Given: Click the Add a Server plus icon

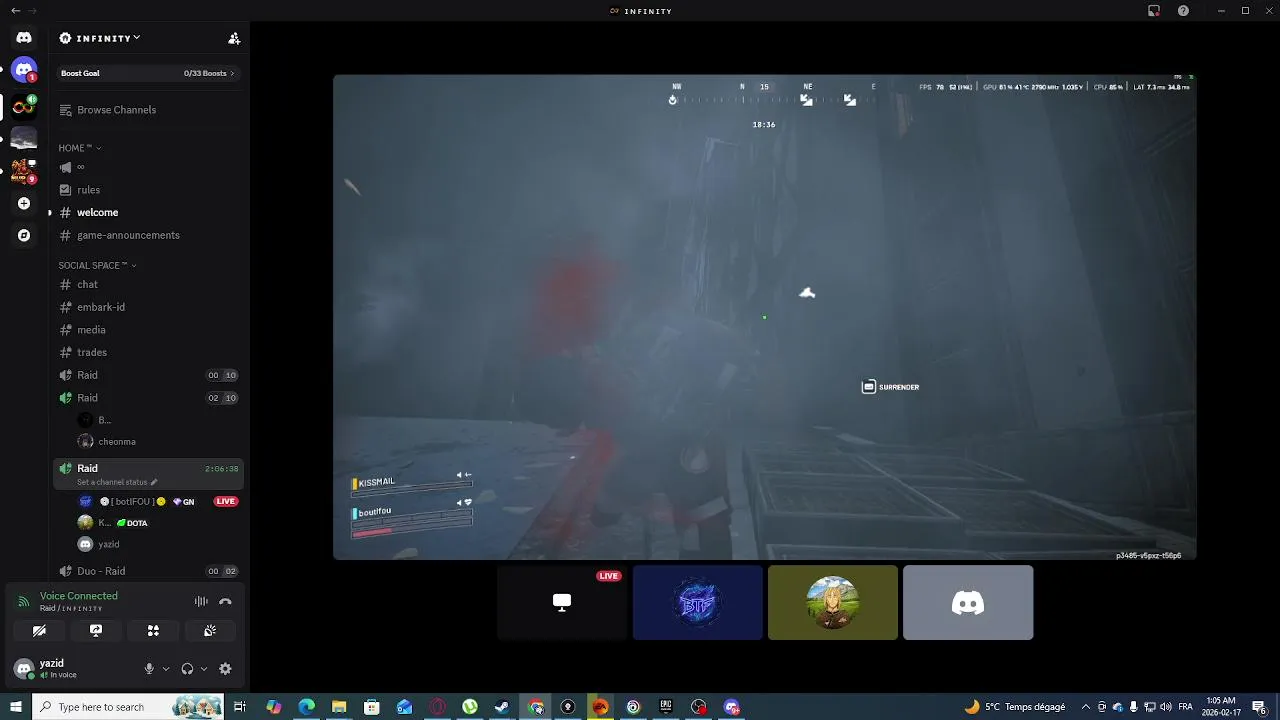Looking at the screenshot, I should click(24, 203).
